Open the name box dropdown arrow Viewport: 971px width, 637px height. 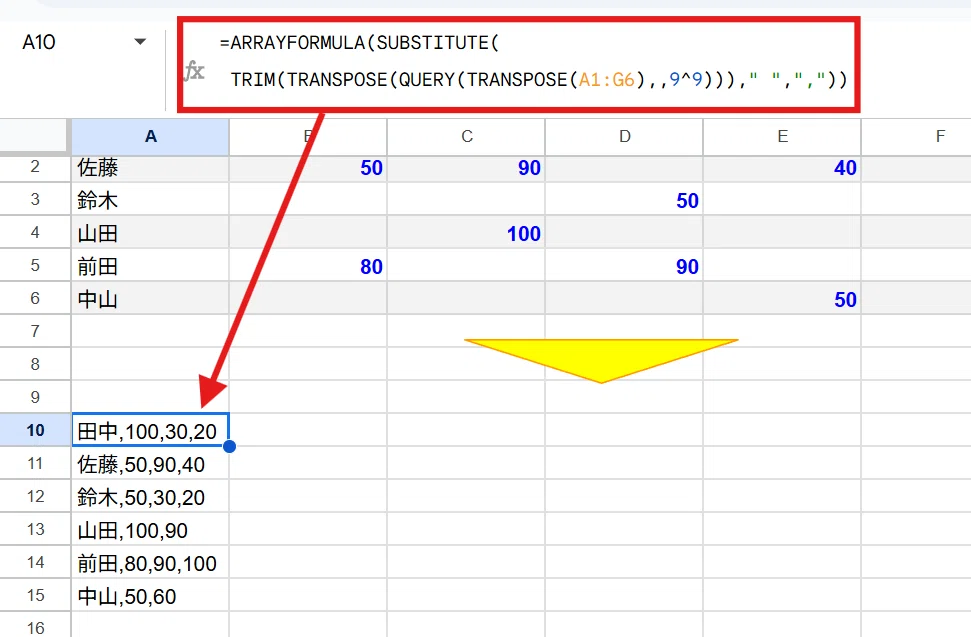140,42
